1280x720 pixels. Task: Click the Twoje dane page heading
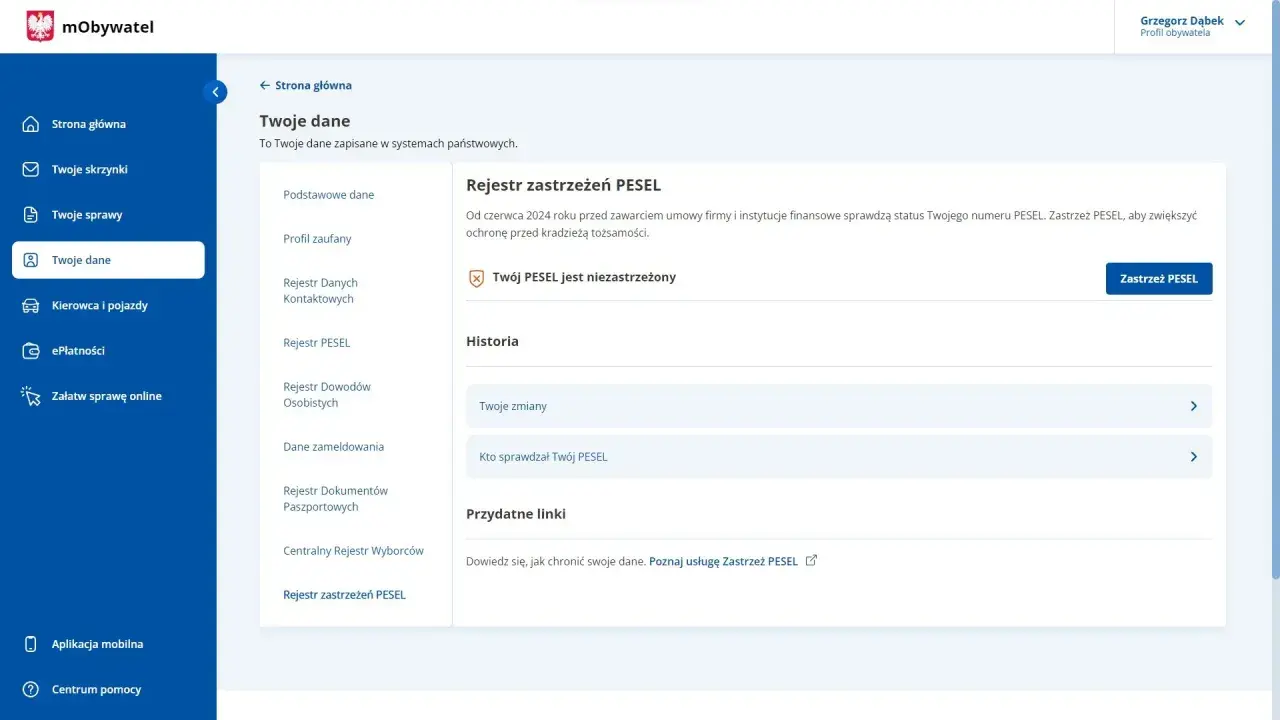305,121
